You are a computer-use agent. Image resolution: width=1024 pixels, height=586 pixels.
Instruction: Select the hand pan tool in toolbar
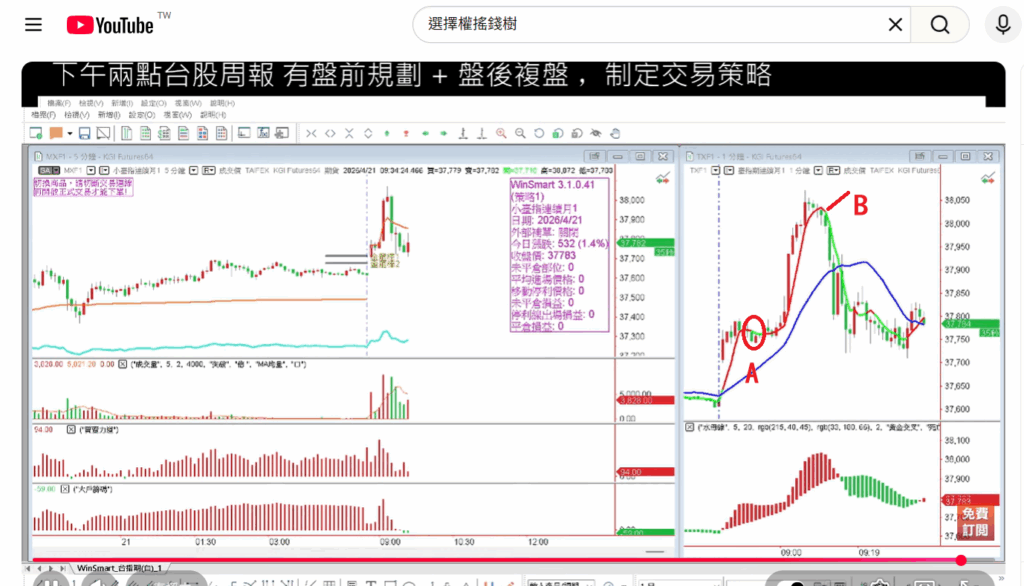615,133
